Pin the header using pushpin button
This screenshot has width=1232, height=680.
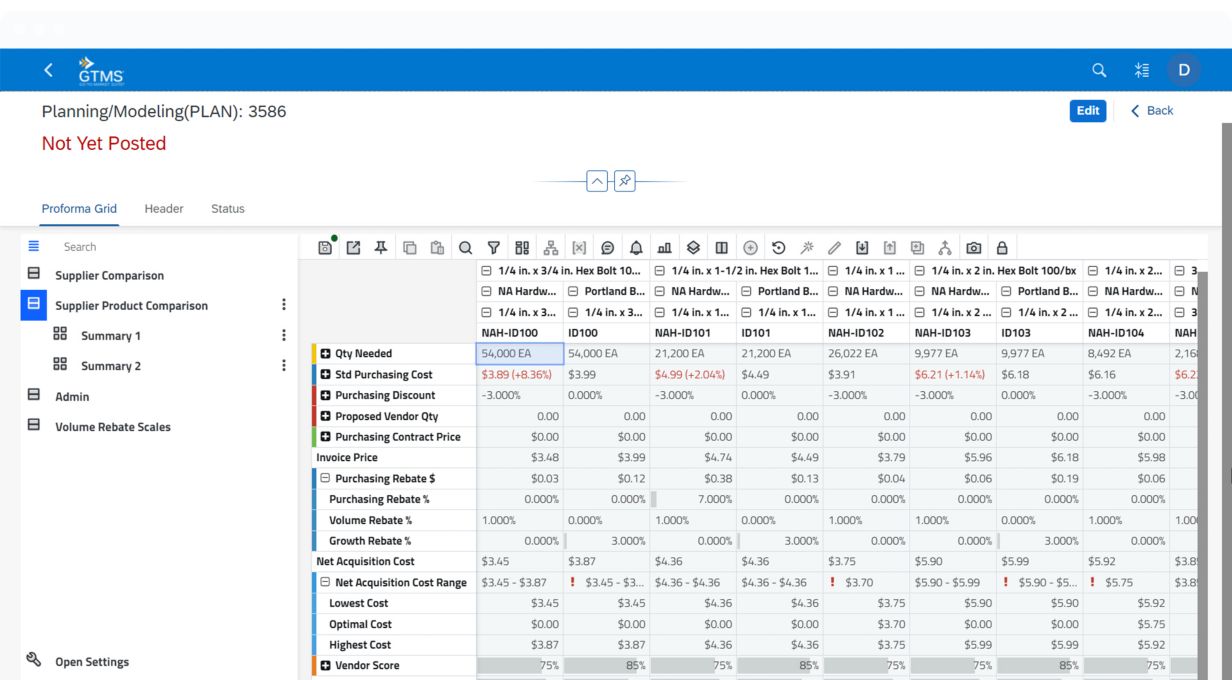tap(624, 181)
